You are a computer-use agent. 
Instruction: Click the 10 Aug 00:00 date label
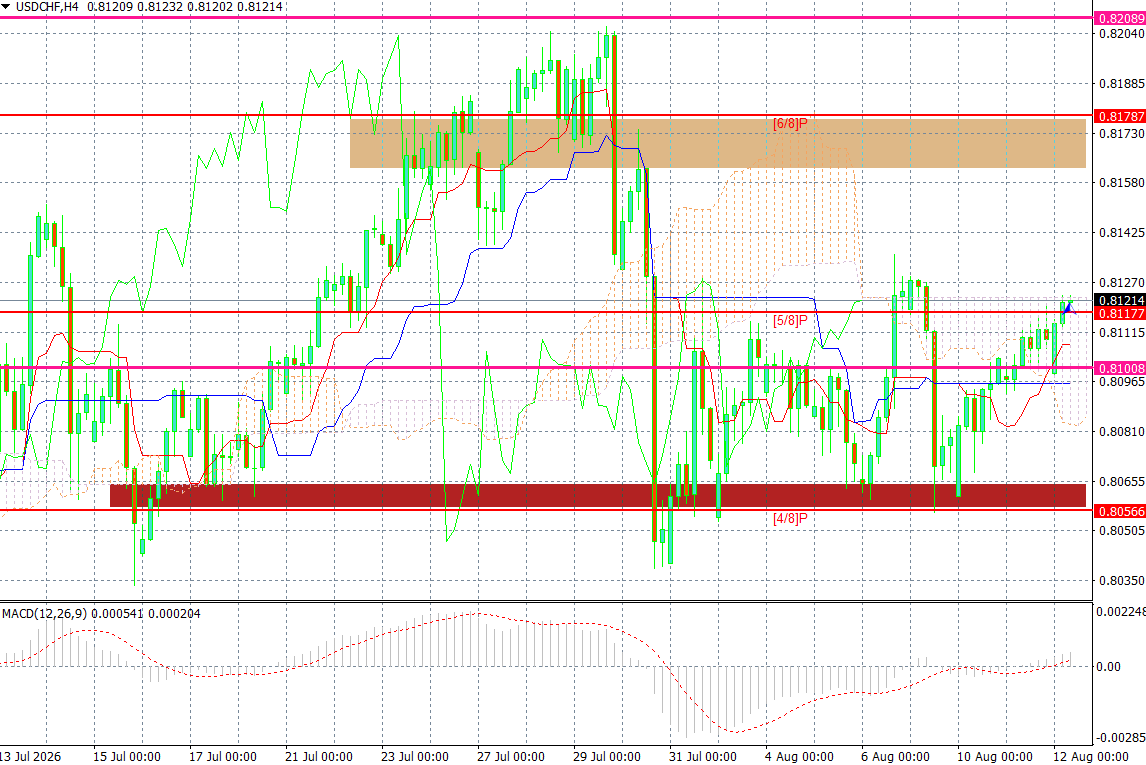coord(995,756)
